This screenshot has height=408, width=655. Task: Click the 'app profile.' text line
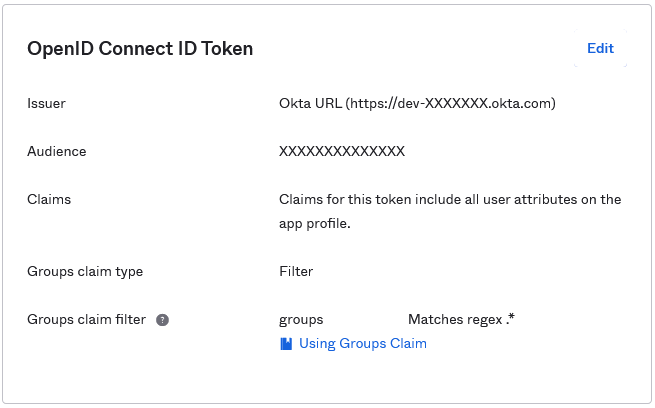pos(315,224)
